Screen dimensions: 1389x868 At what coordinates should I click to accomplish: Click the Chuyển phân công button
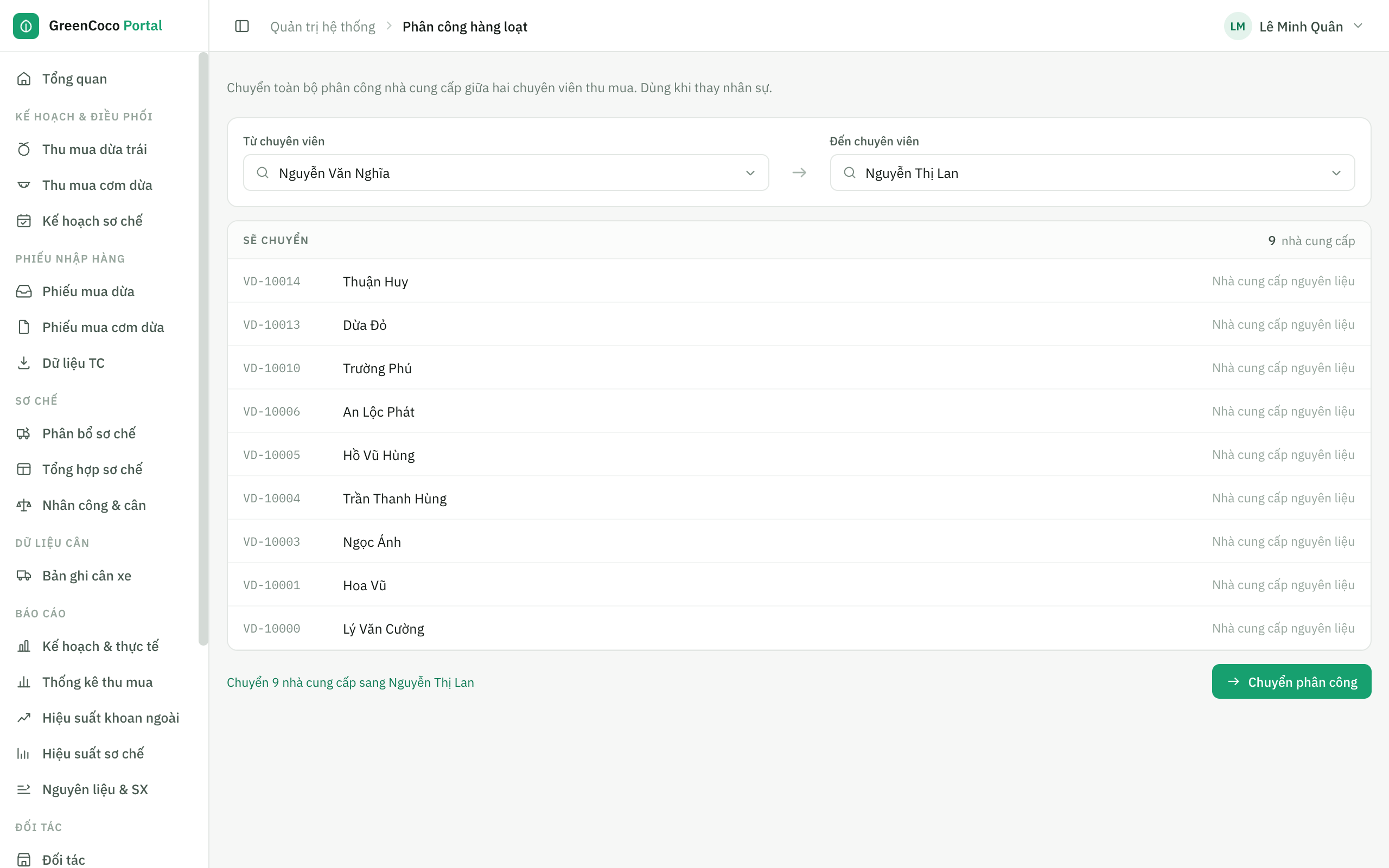tap(1291, 681)
